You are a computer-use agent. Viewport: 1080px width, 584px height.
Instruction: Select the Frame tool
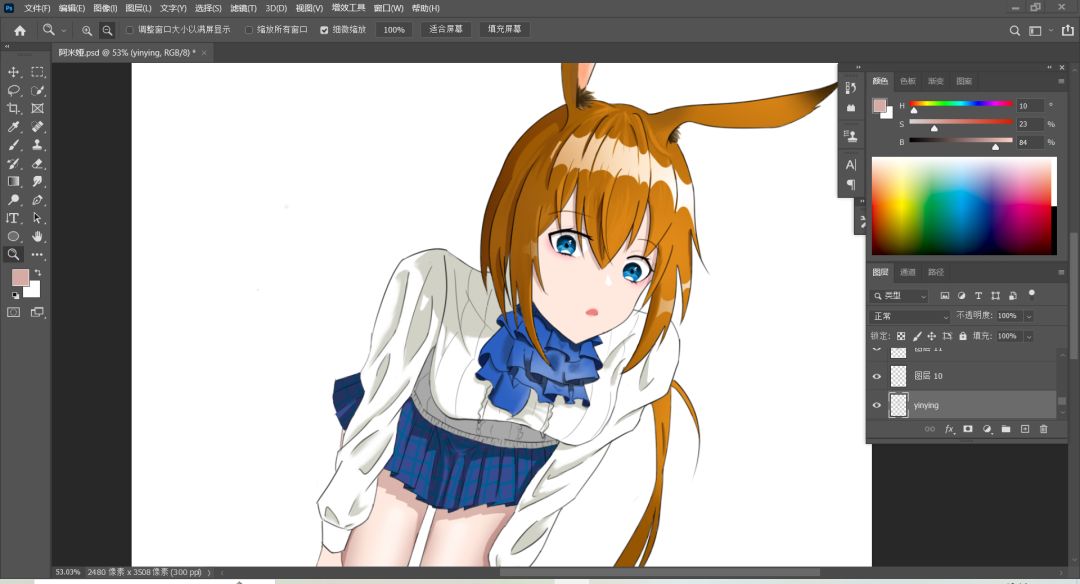pos(38,108)
